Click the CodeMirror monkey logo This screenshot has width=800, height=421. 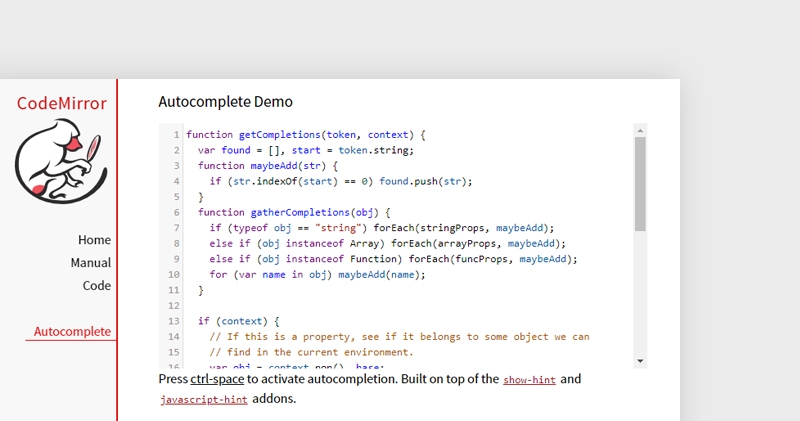pos(61,161)
